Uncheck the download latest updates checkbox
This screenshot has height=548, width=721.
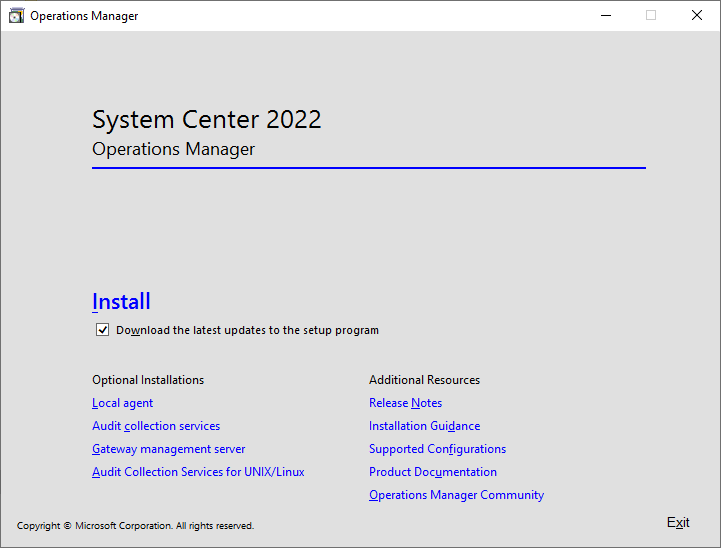point(102,330)
